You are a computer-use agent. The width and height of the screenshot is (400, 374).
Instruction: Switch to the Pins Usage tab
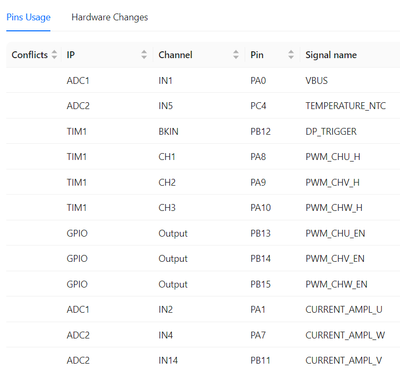point(28,17)
